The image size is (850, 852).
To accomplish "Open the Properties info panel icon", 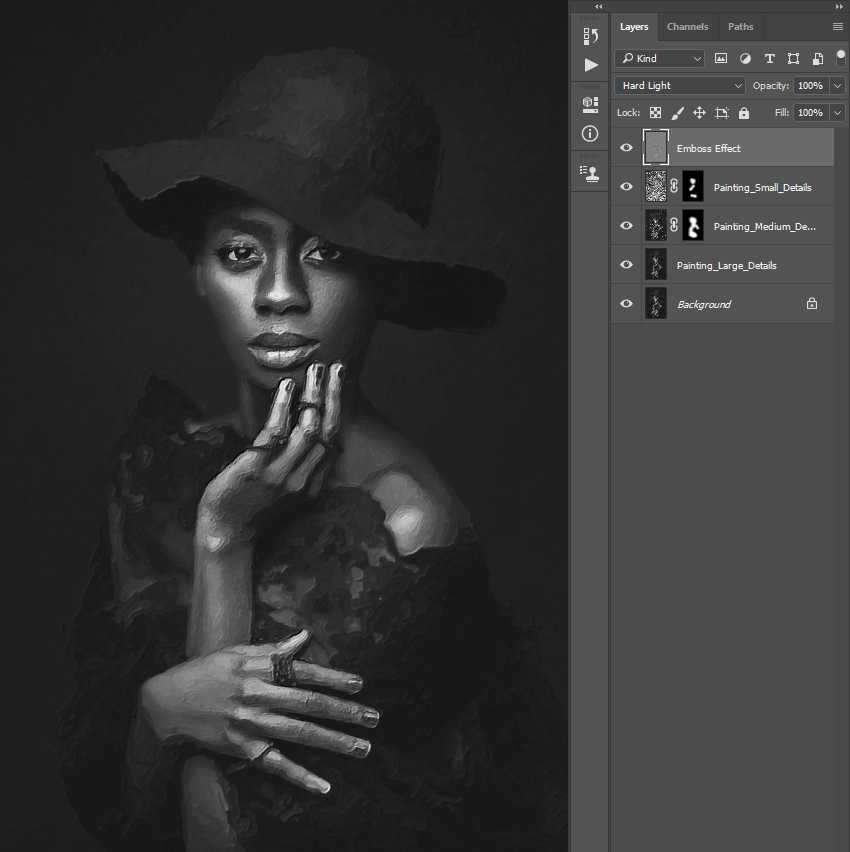I will click(590, 133).
